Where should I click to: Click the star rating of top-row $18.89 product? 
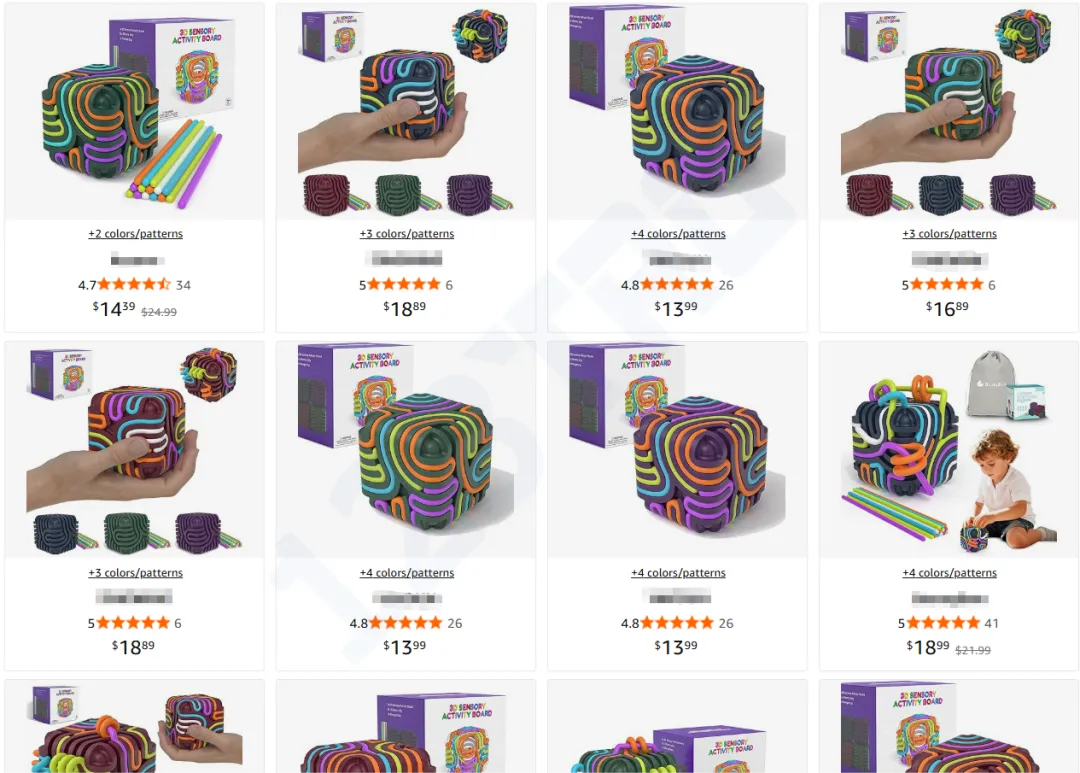[x=406, y=285]
